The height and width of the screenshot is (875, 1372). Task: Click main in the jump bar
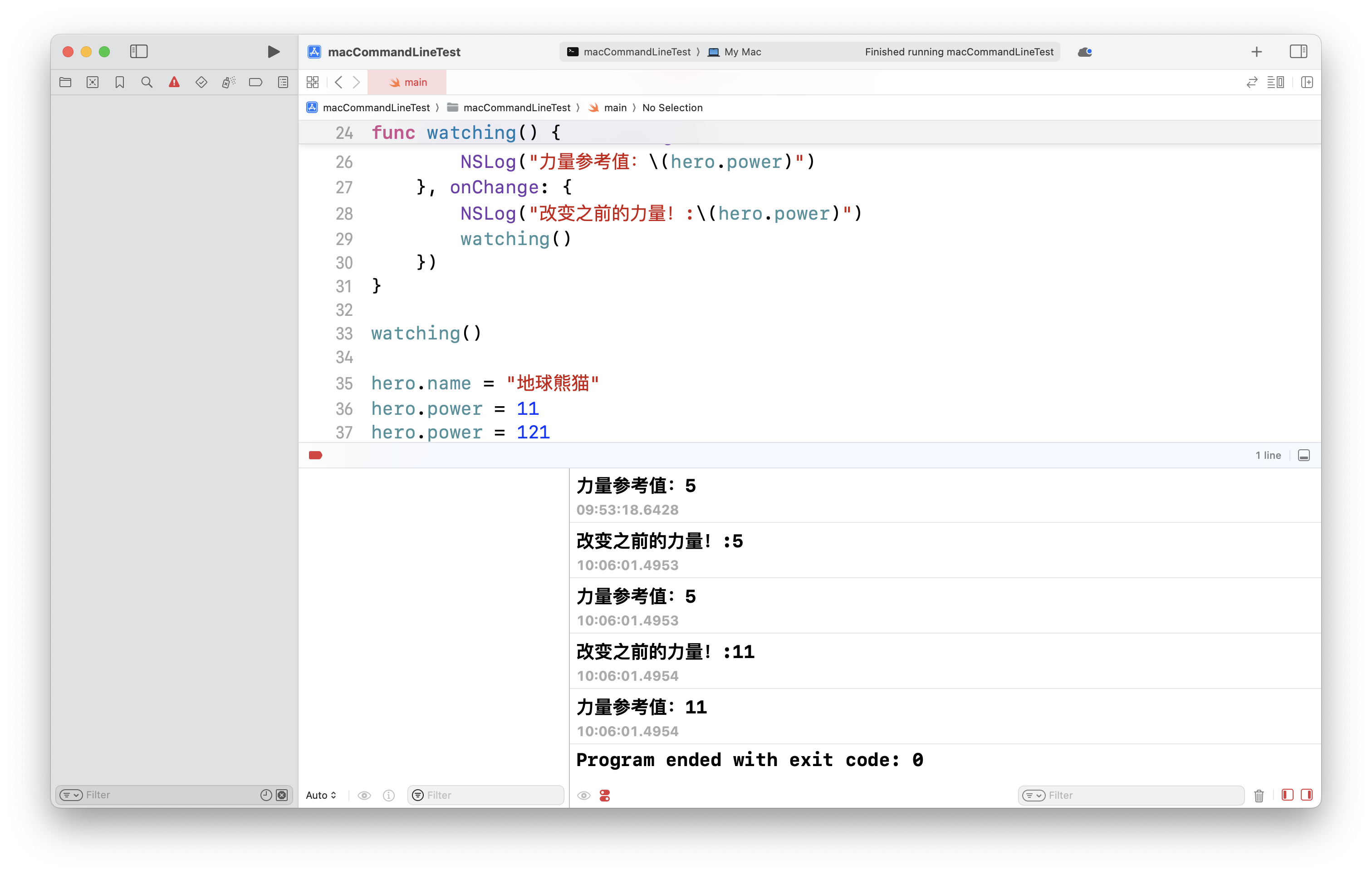click(x=614, y=108)
